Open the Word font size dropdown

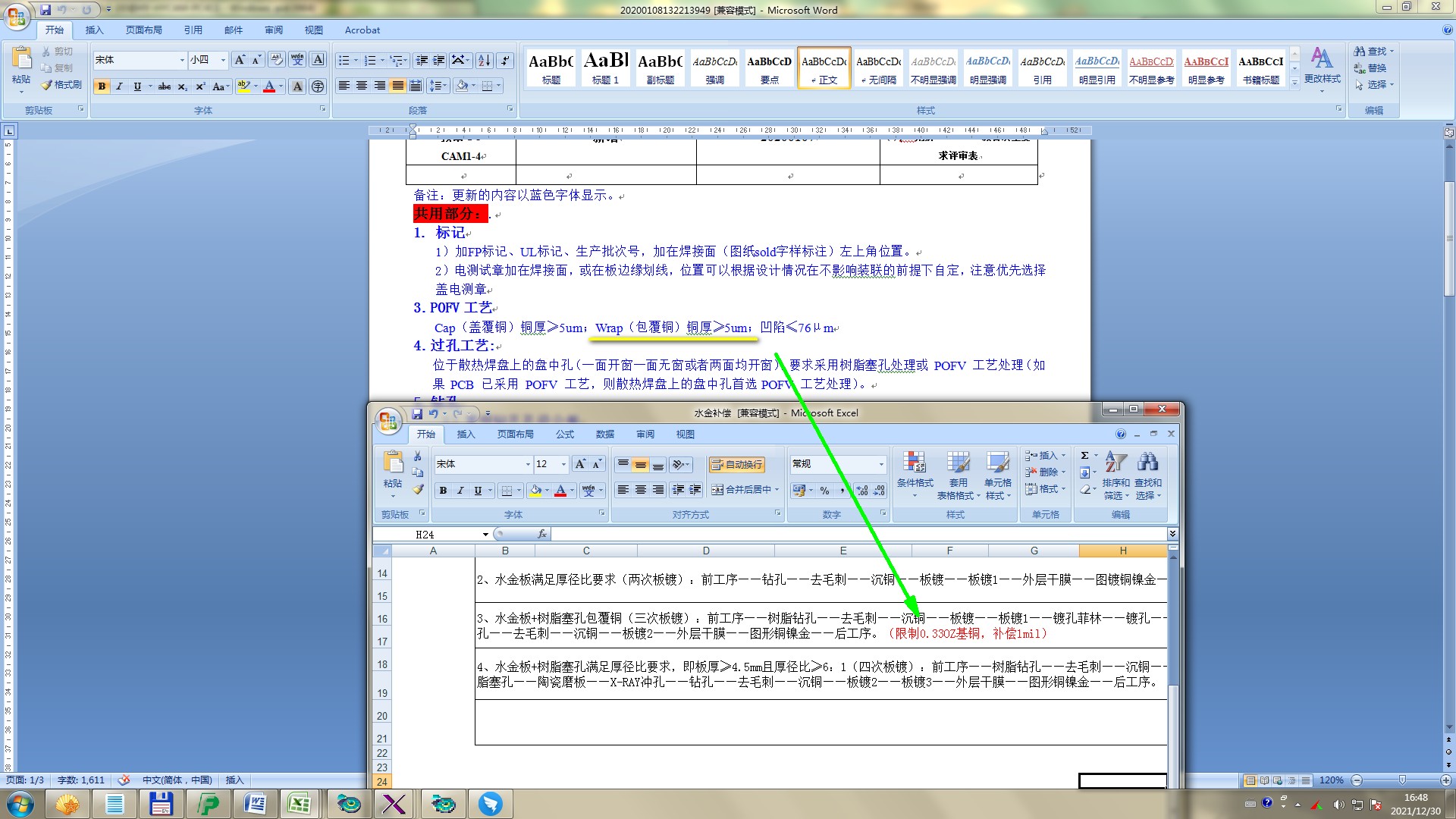223,60
